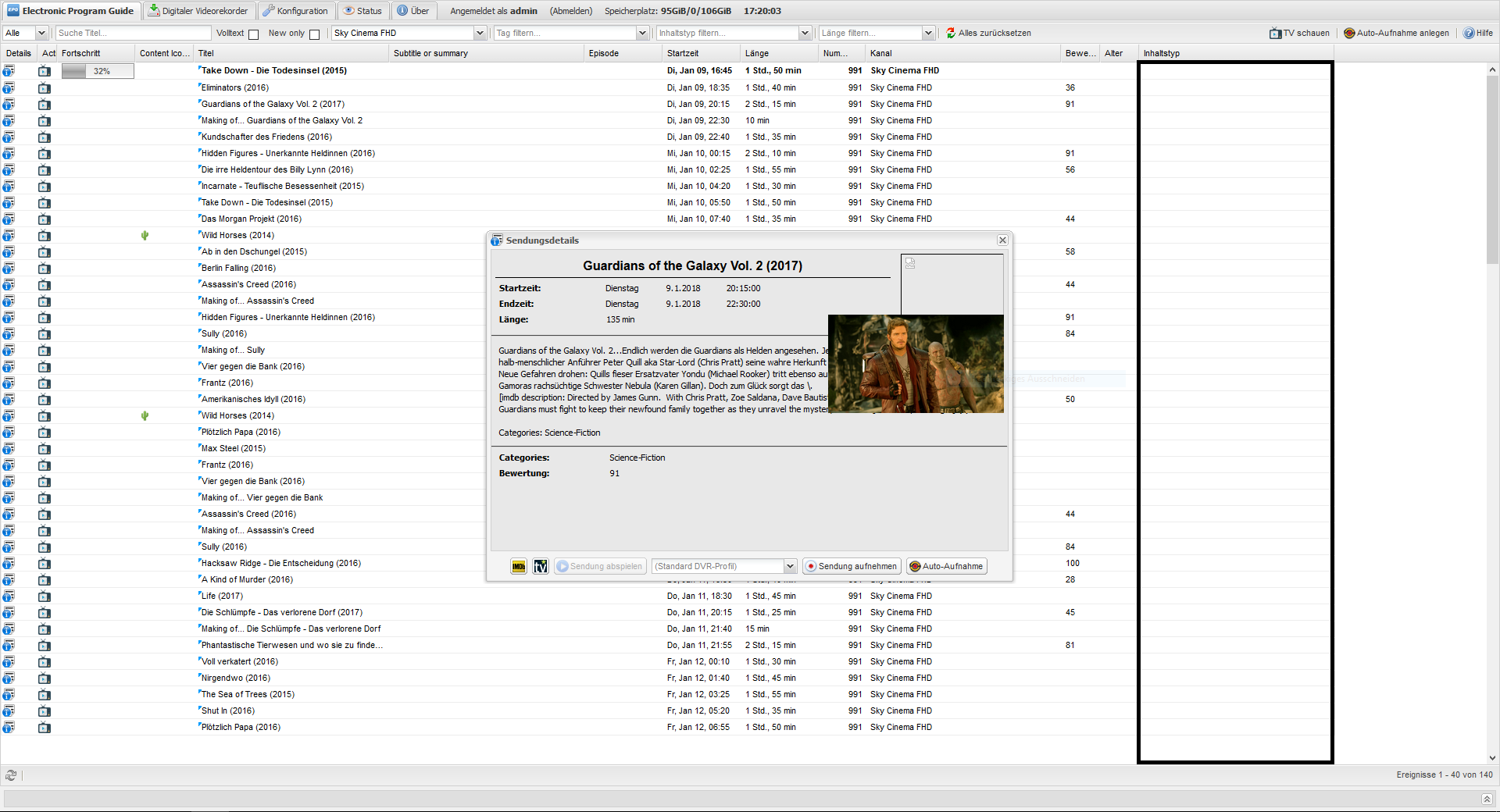Click Act TV icon for Eliminators (2016)

coord(45,87)
